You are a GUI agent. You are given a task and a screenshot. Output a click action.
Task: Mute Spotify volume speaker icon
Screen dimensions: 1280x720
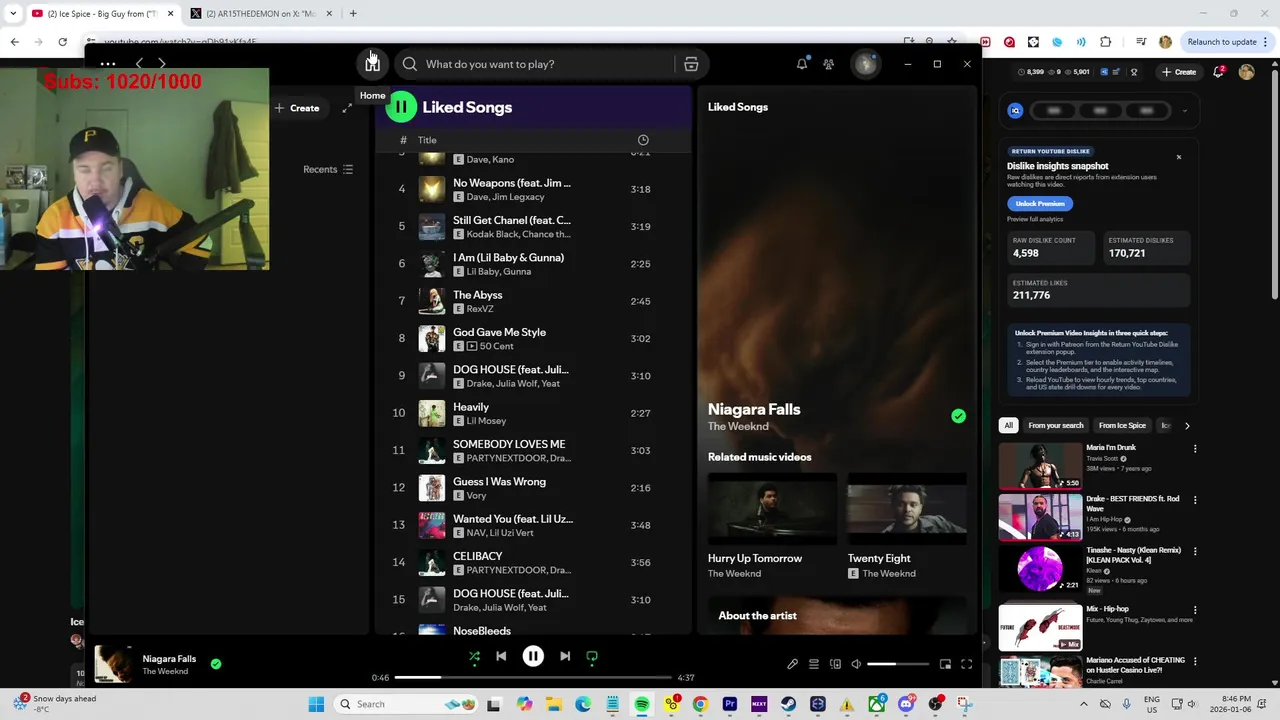click(x=856, y=664)
